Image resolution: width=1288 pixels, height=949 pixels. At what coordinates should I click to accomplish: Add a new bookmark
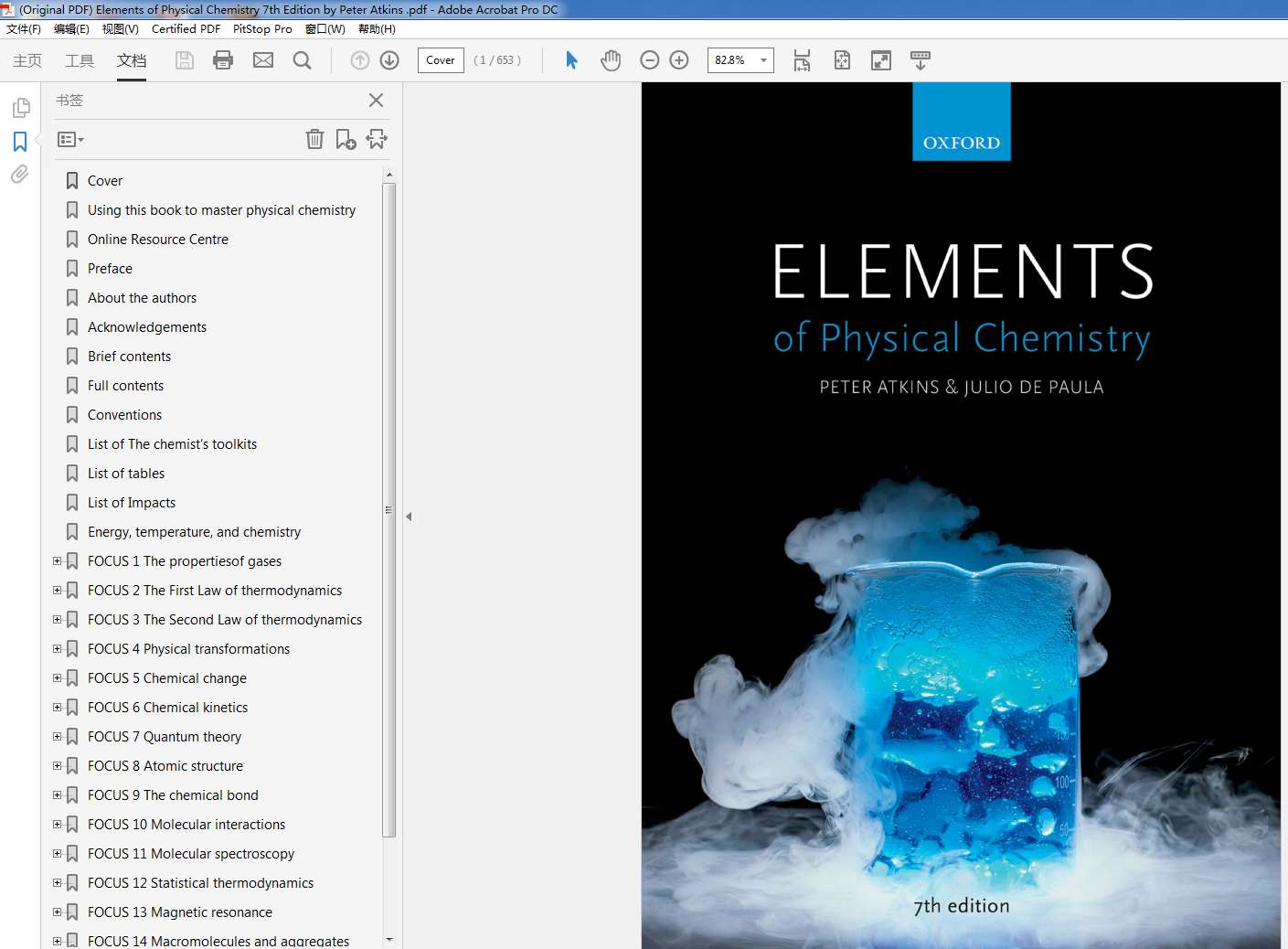[345, 139]
